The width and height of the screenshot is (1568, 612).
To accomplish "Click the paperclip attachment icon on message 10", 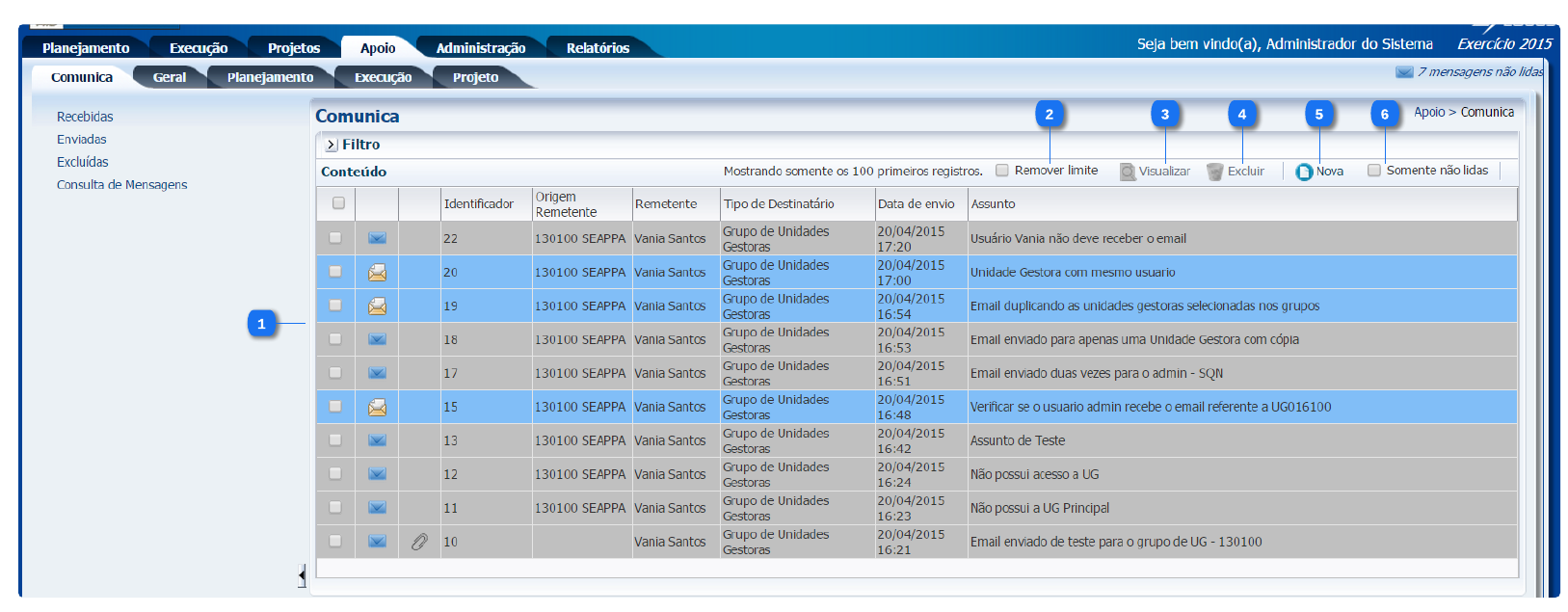I will tap(419, 542).
